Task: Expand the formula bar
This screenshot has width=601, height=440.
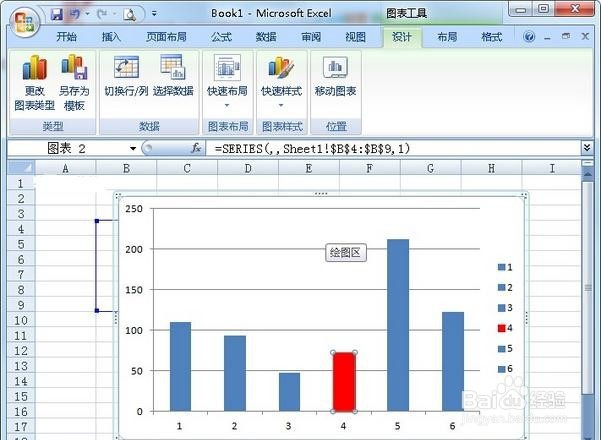Action: [x=587, y=148]
